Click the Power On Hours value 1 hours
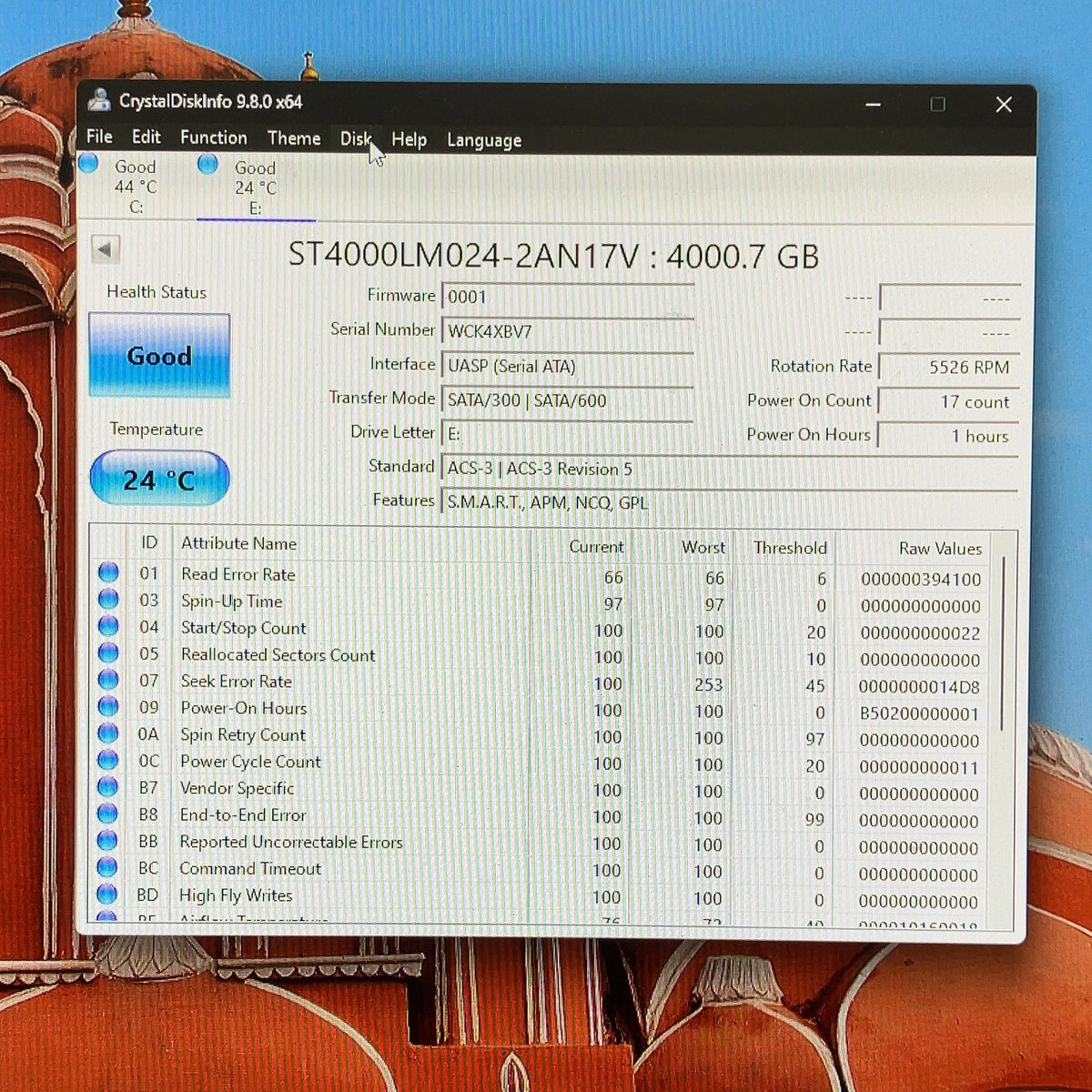1092x1092 pixels. click(x=948, y=436)
